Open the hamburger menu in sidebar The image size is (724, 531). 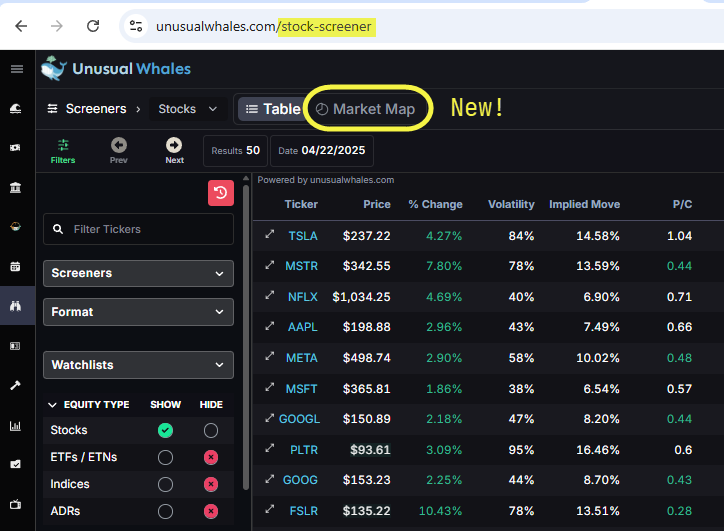coord(17,69)
